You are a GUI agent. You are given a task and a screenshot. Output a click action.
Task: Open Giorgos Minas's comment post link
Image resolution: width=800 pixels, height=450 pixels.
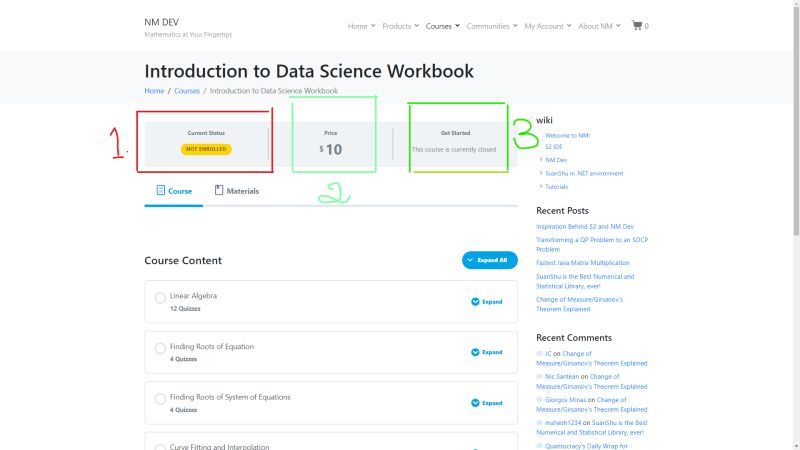coord(592,405)
